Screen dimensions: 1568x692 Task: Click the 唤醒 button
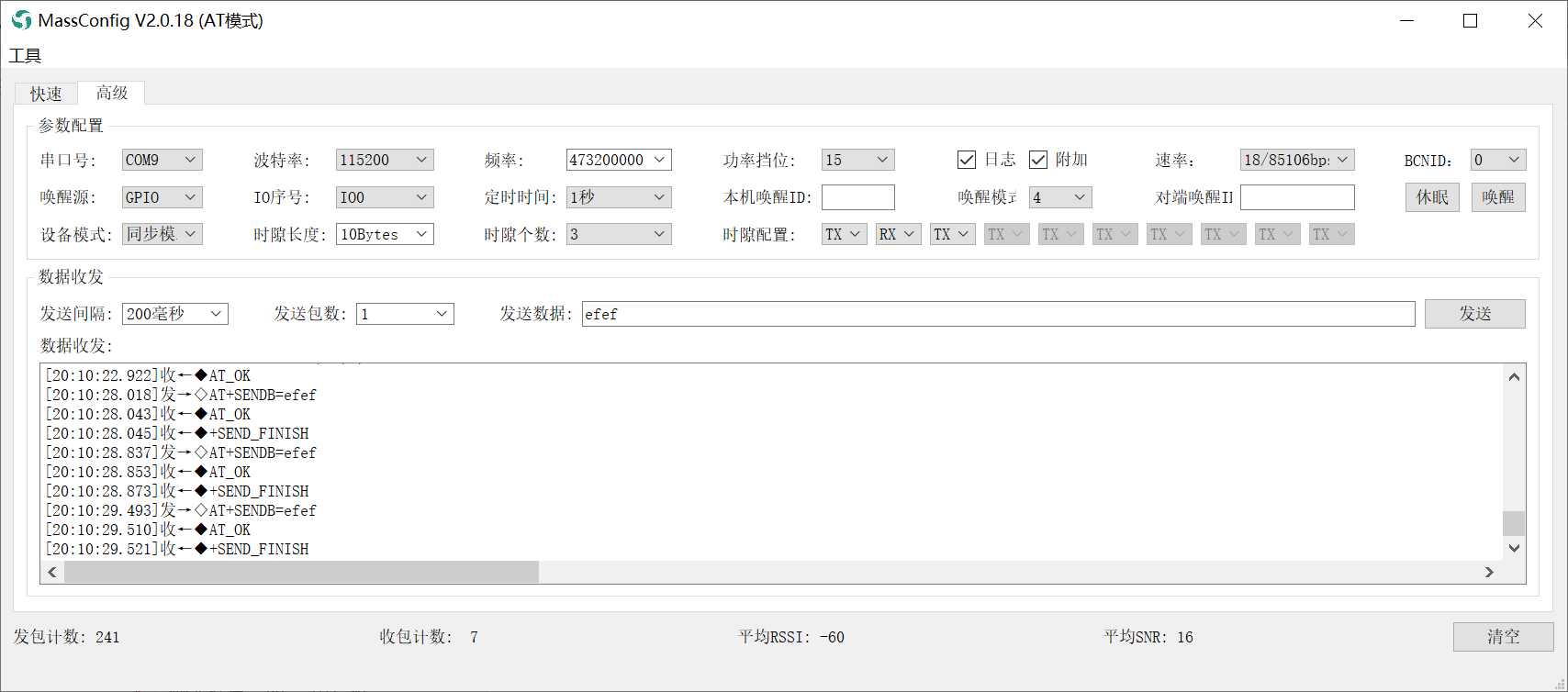click(1498, 197)
